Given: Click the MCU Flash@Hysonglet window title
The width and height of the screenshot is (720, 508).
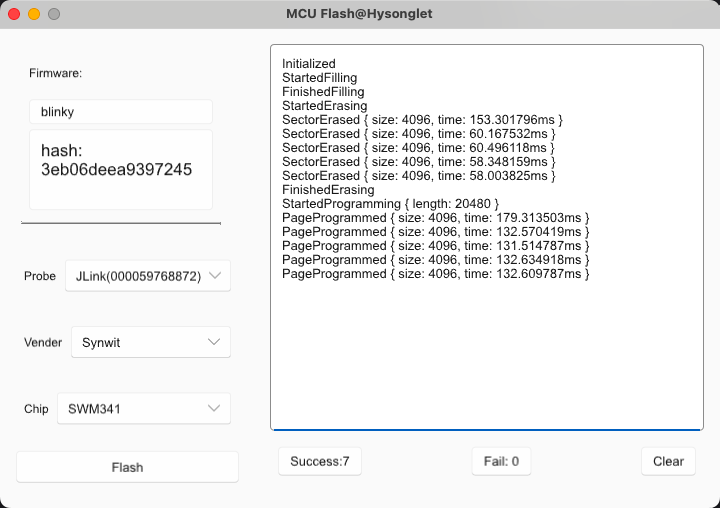Looking at the screenshot, I should tap(359, 15).
